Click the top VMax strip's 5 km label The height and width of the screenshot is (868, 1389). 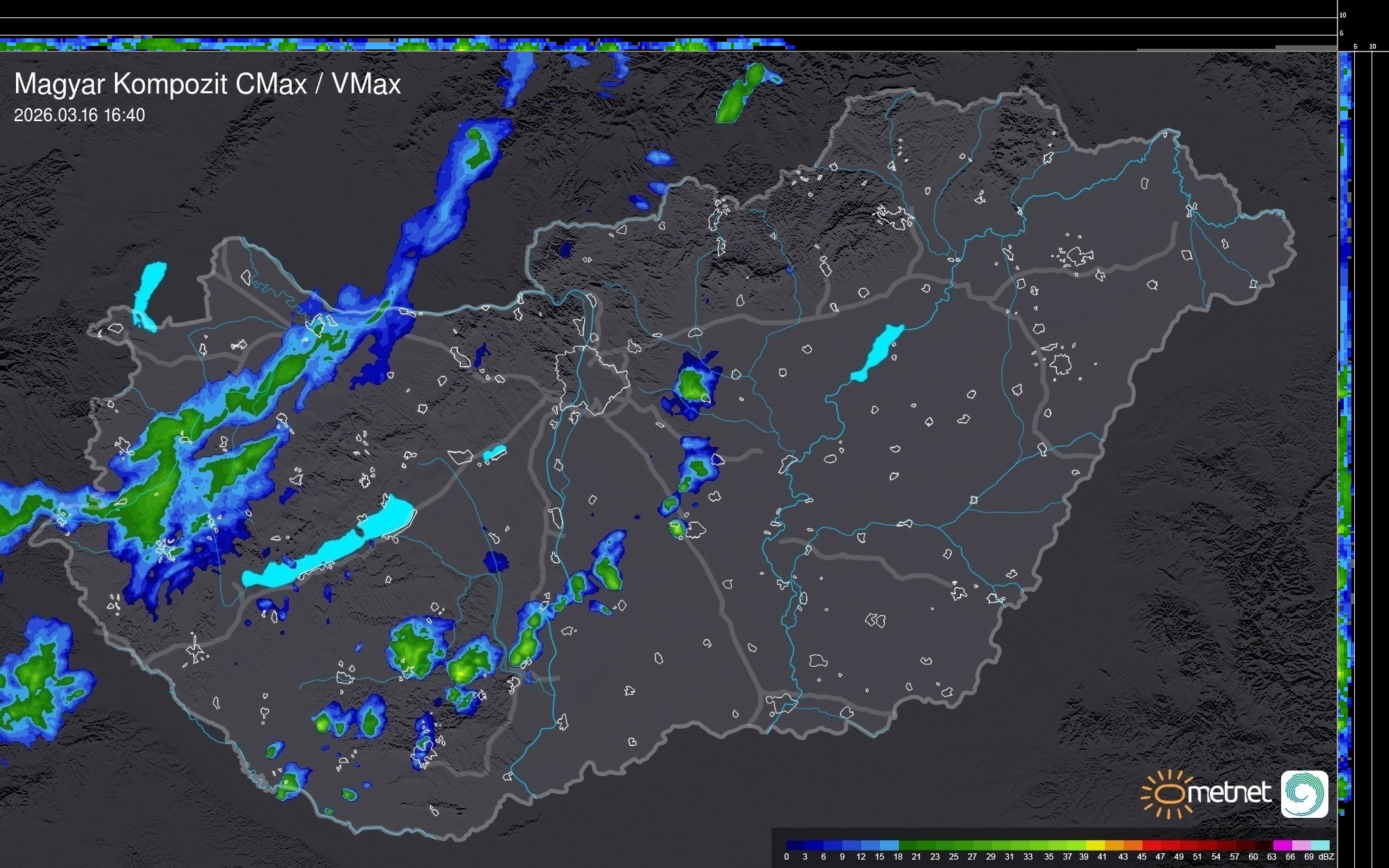1342,33
